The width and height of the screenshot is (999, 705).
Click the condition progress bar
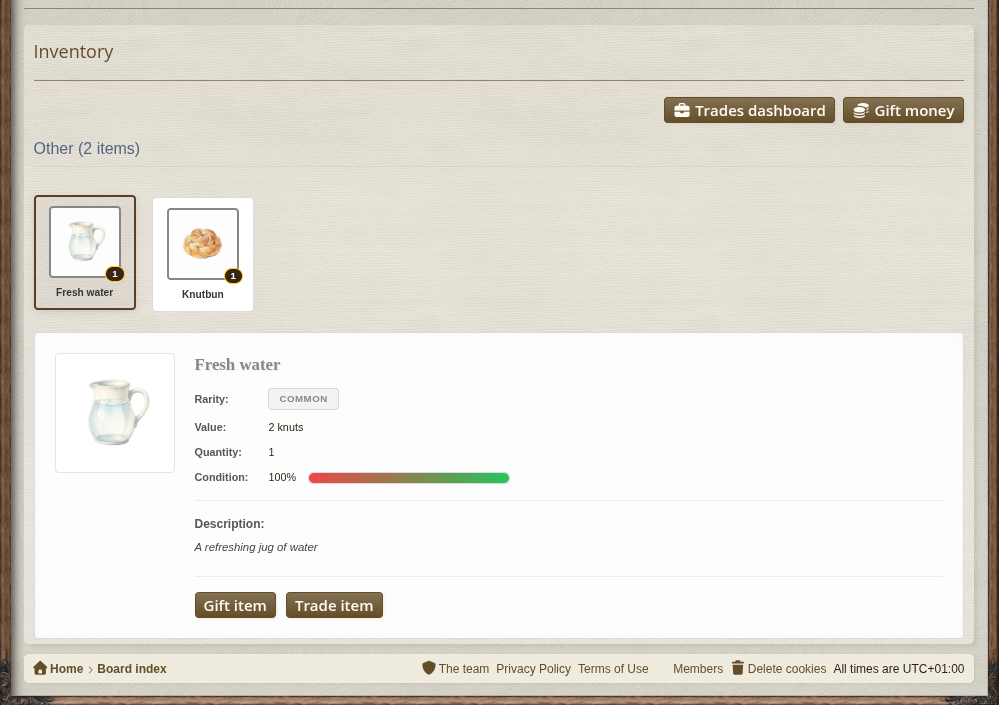pos(409,478)
